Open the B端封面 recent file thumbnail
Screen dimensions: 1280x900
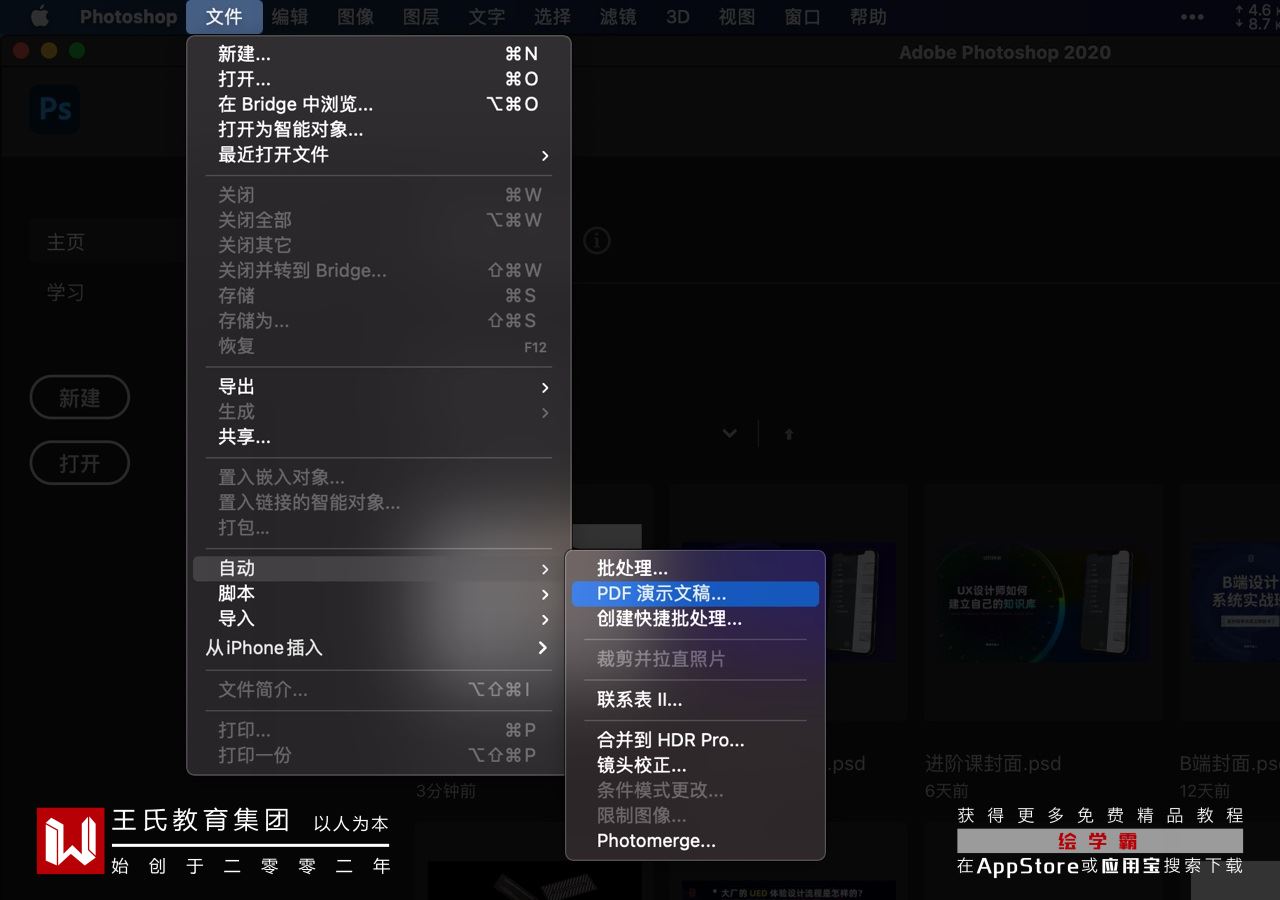click(1230, 603)
